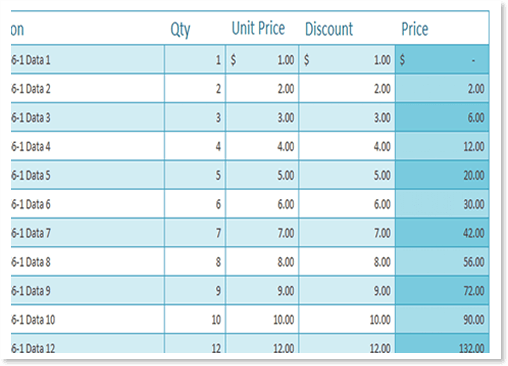Click the cell labeled 6-1 Data 4
The height and width of the screenshot is (366, 508).
pos(87,146)
